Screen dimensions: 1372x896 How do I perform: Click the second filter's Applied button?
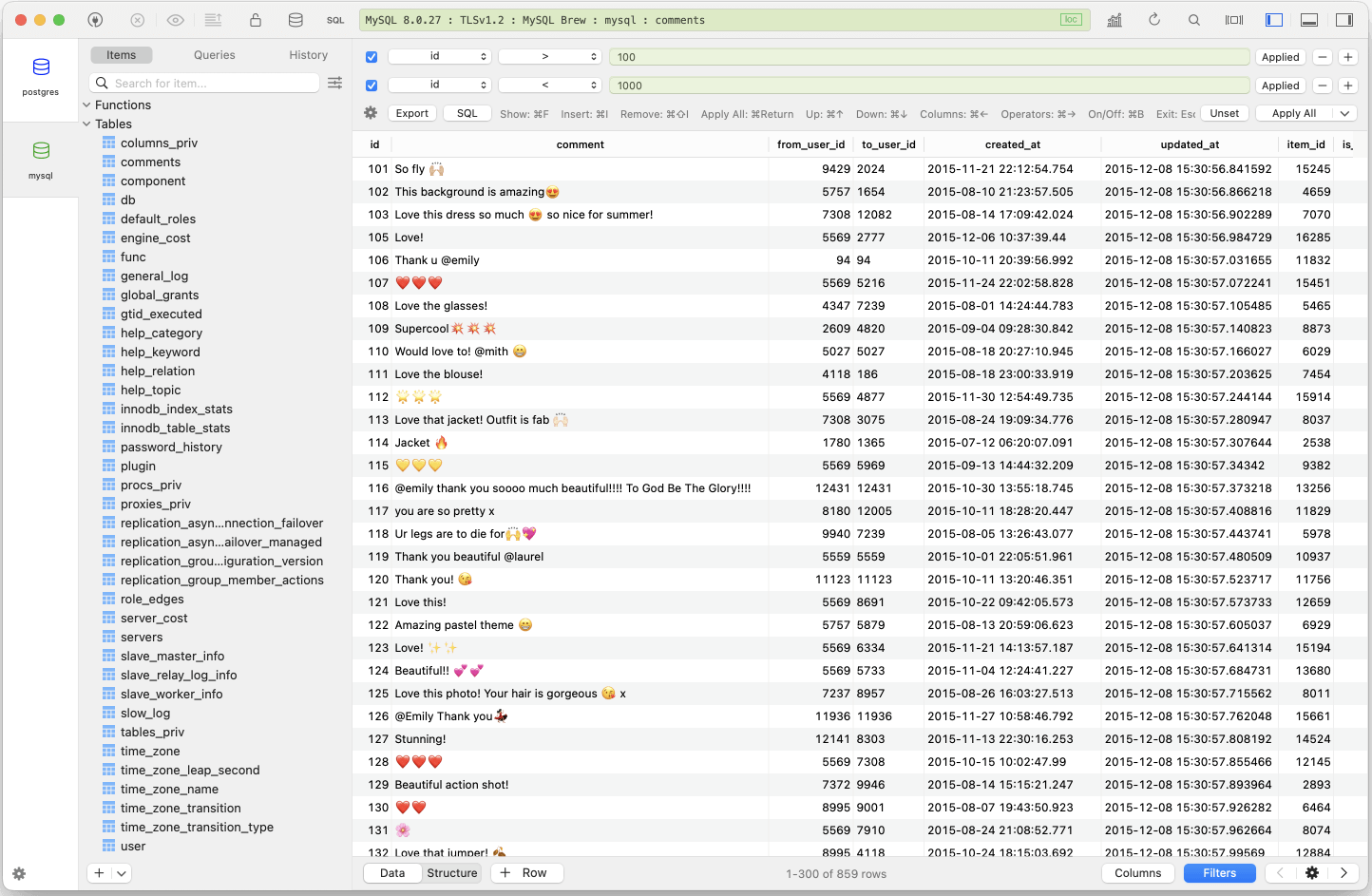[1281, 86]
